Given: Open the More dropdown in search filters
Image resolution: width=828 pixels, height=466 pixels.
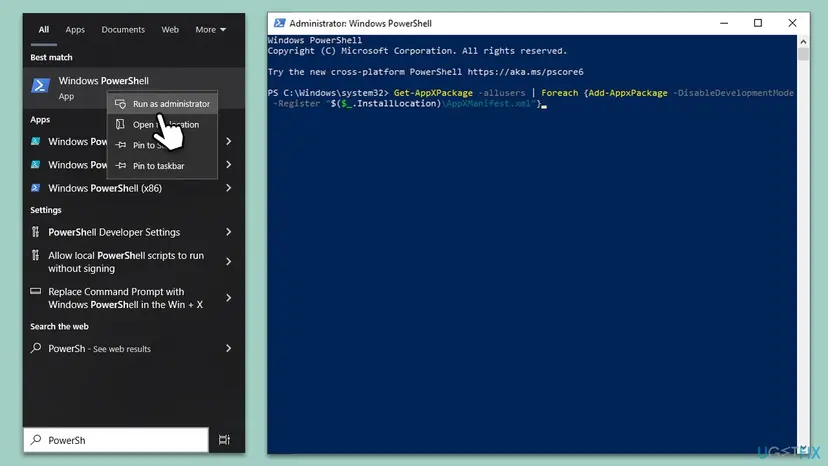Looking at the screenshot, I should [210, 30].
